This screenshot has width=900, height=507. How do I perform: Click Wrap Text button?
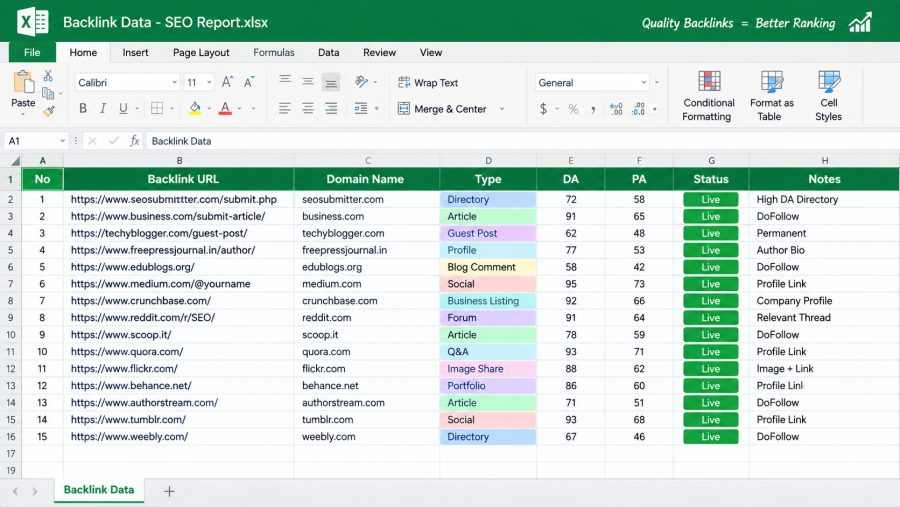point(428,83)
